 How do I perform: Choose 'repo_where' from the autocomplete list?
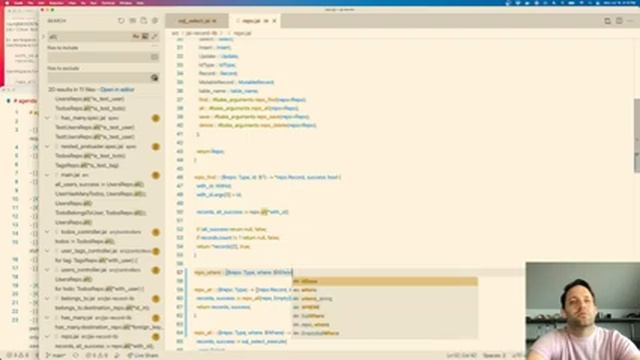click(385, 324)
